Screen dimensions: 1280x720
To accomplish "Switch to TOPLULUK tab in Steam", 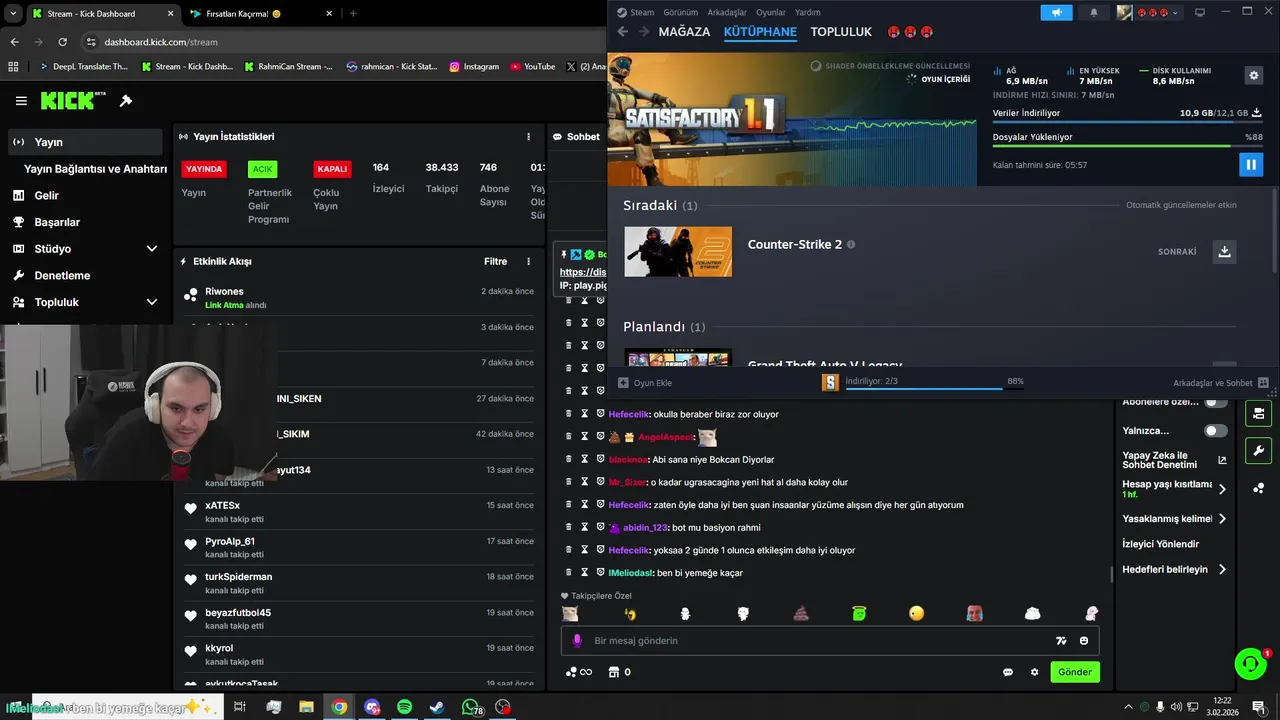I will coord(841,32).
